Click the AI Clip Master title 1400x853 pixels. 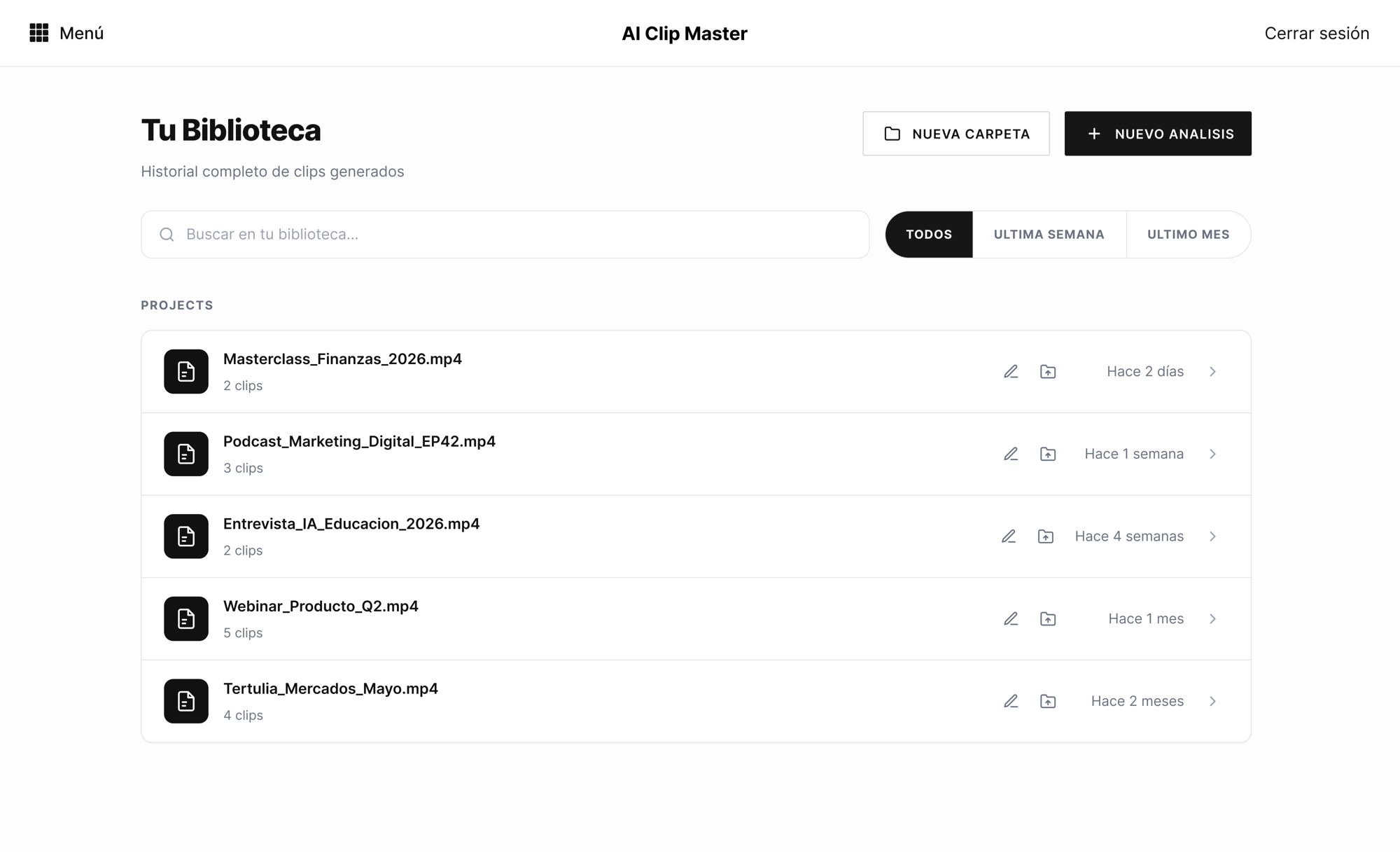click(685, 33)
